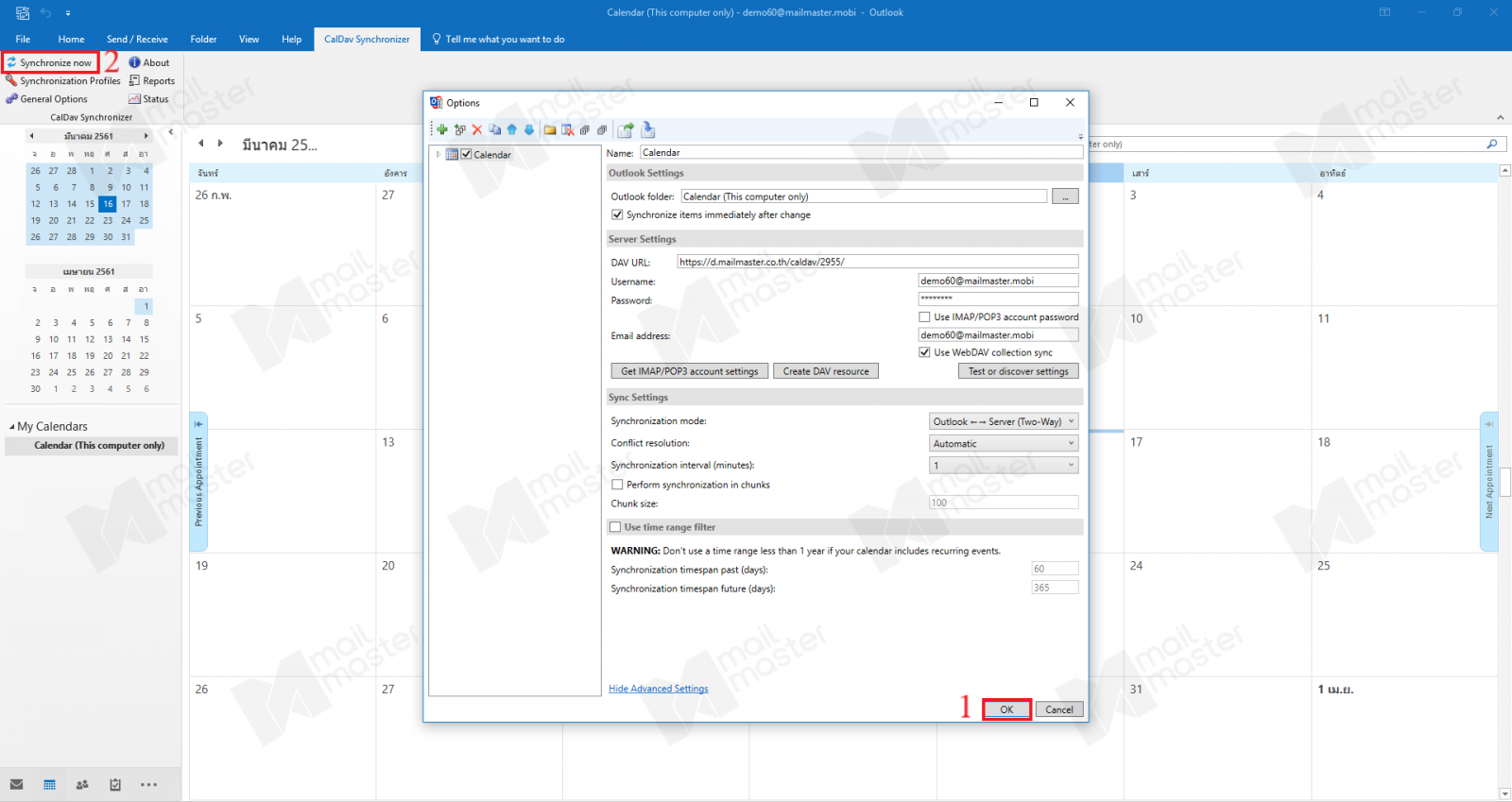The width and height of the screenshot is (1512, 802).
Task: Collapse the My Calendars group
Action: (12, 427)
